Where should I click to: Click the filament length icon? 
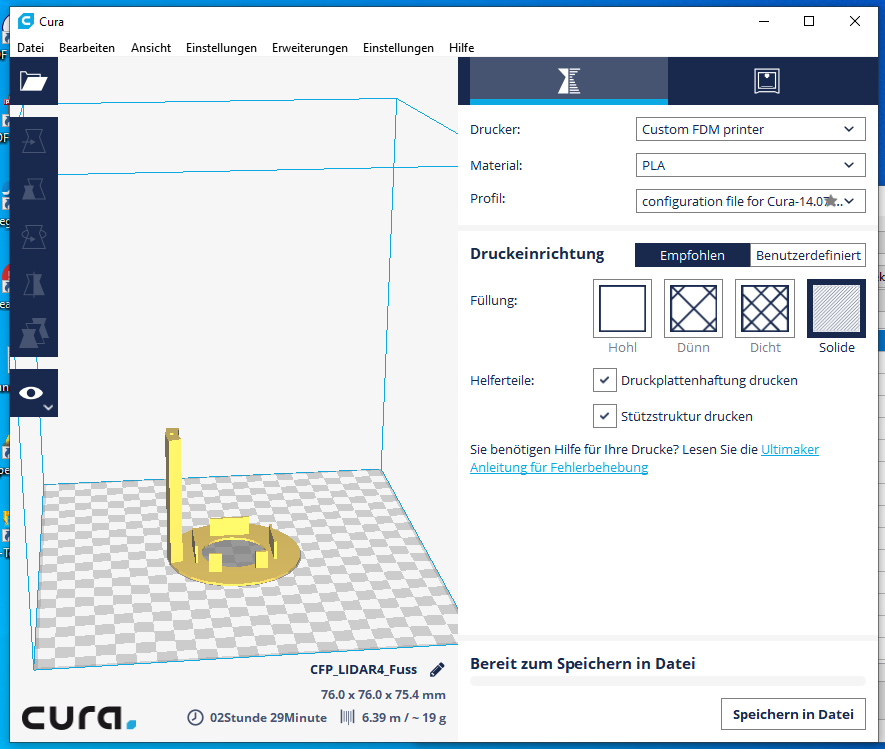[x=347, y=717]
